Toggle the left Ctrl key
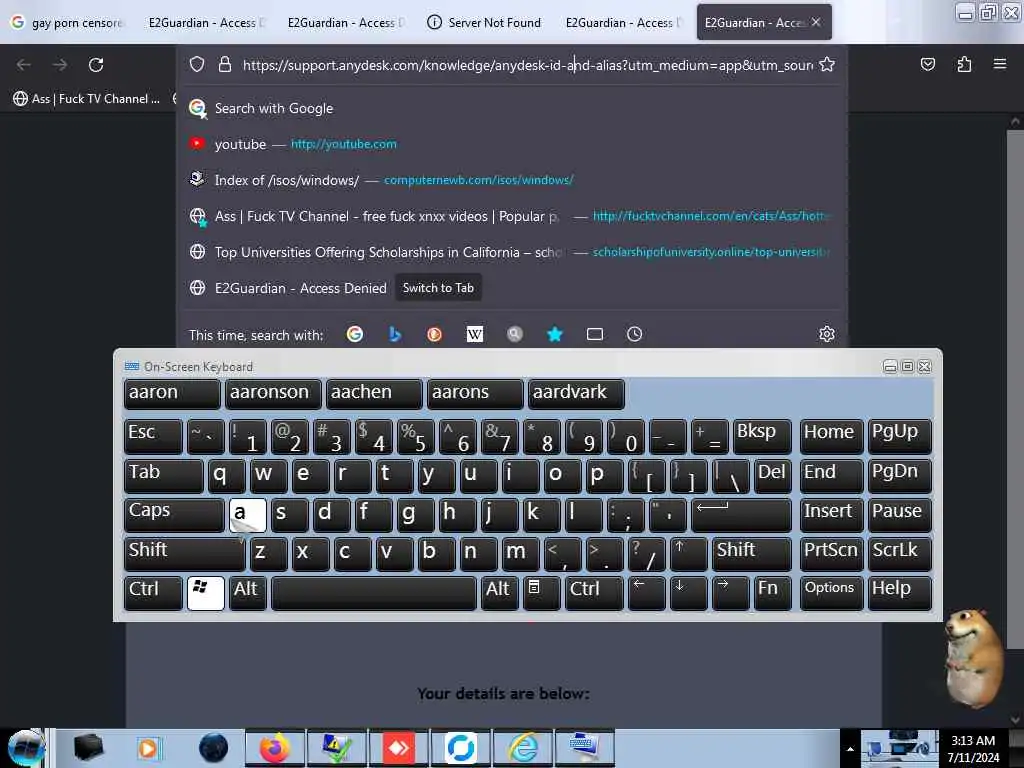 click(x=153, y=593)
